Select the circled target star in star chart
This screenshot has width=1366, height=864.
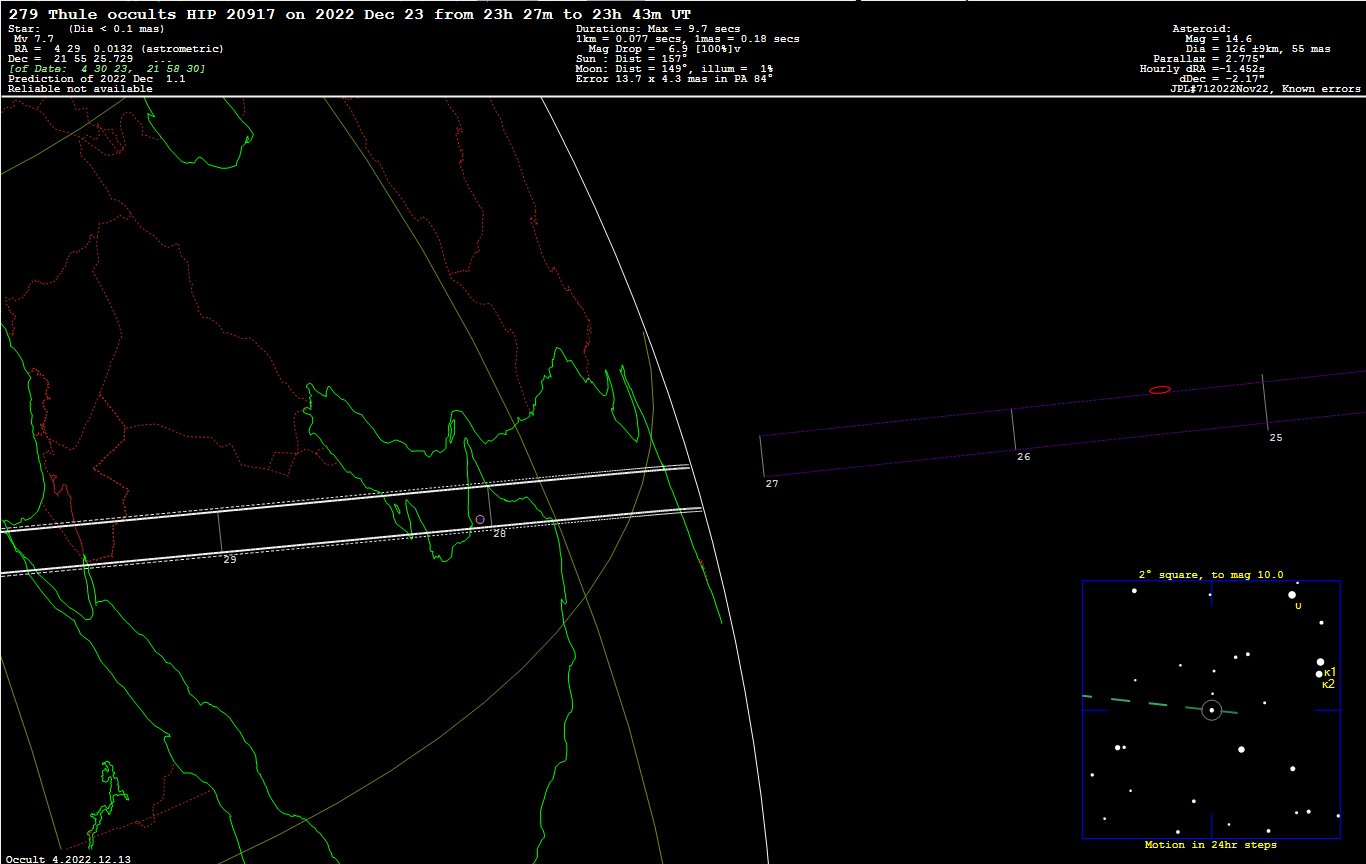(1211, 710)
